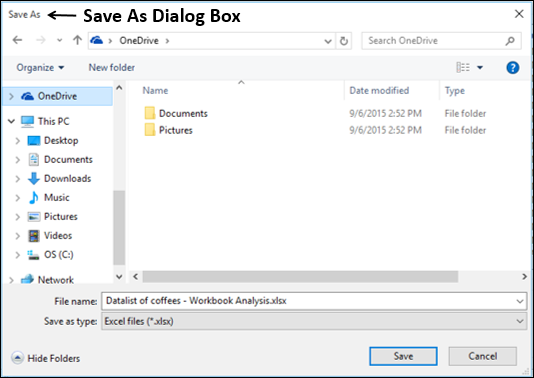The width and height of the screenshot is (534, 378).
Task: Collapse the This PC tree node
Action: [x=12, y=121]
